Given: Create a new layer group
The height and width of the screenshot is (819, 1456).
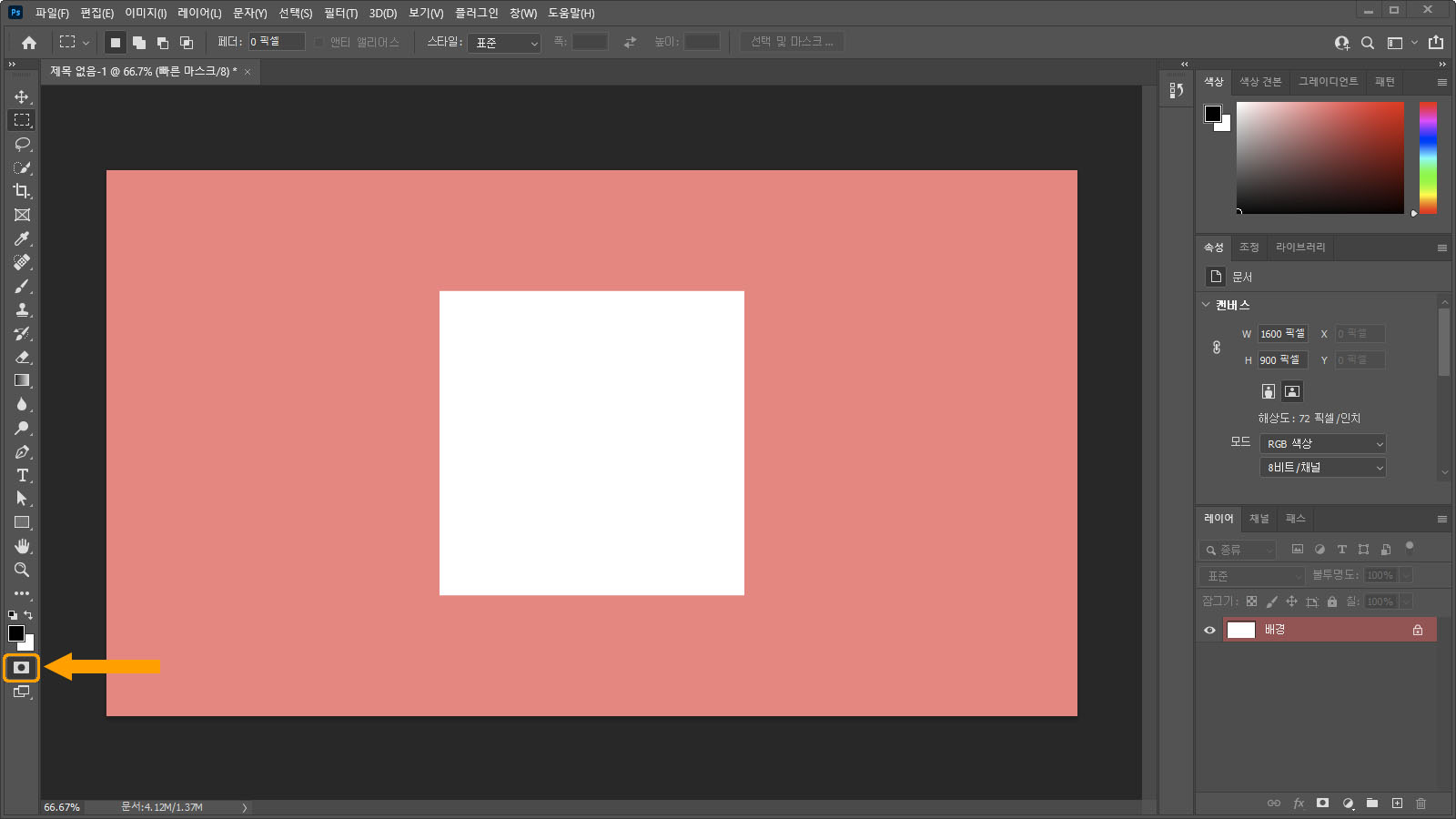Looking at the screenshot, I should 1372,803.
